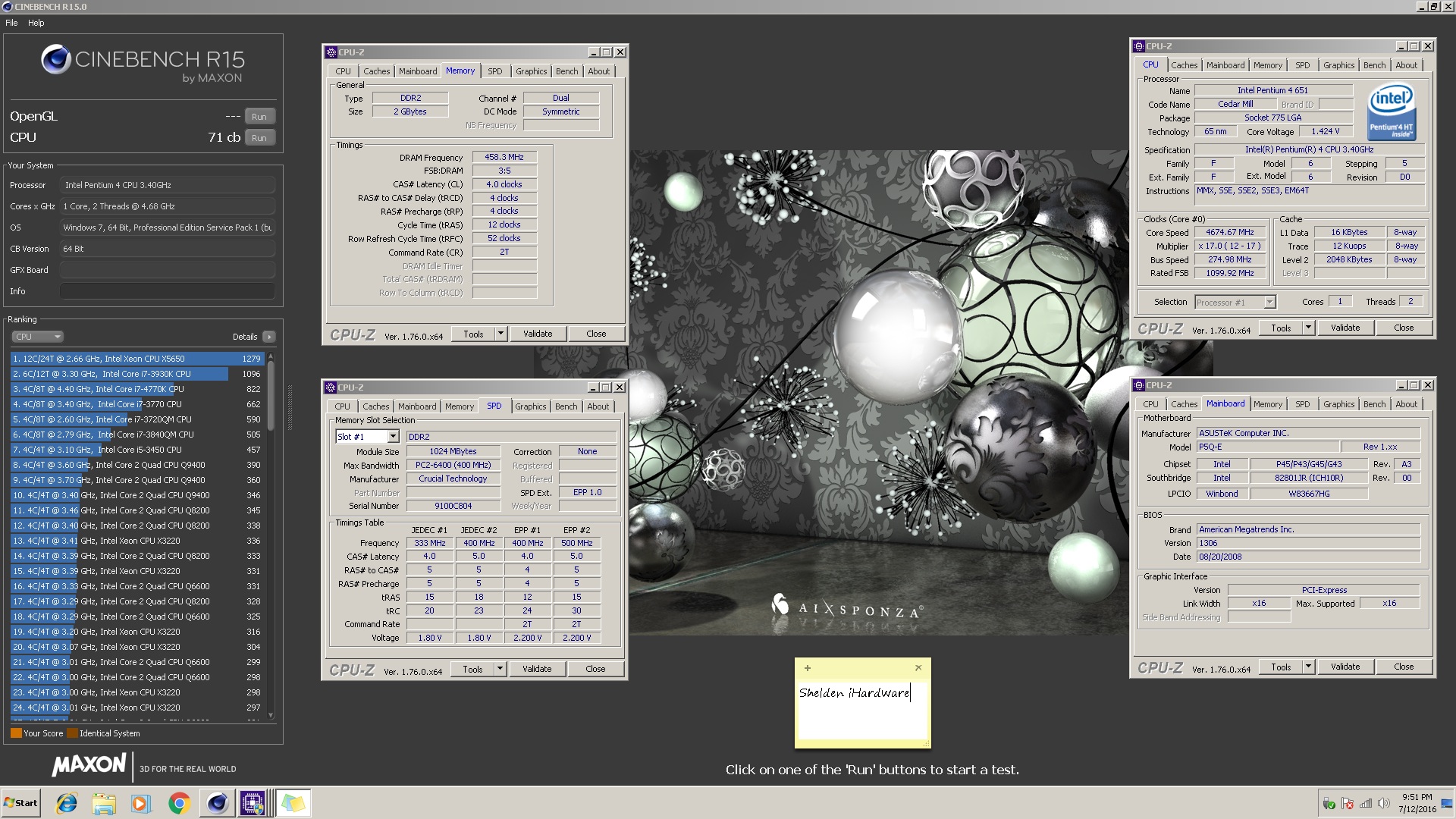Run the OpenGL benchmark
This screenshot has height=819, width=1456.
259,117
